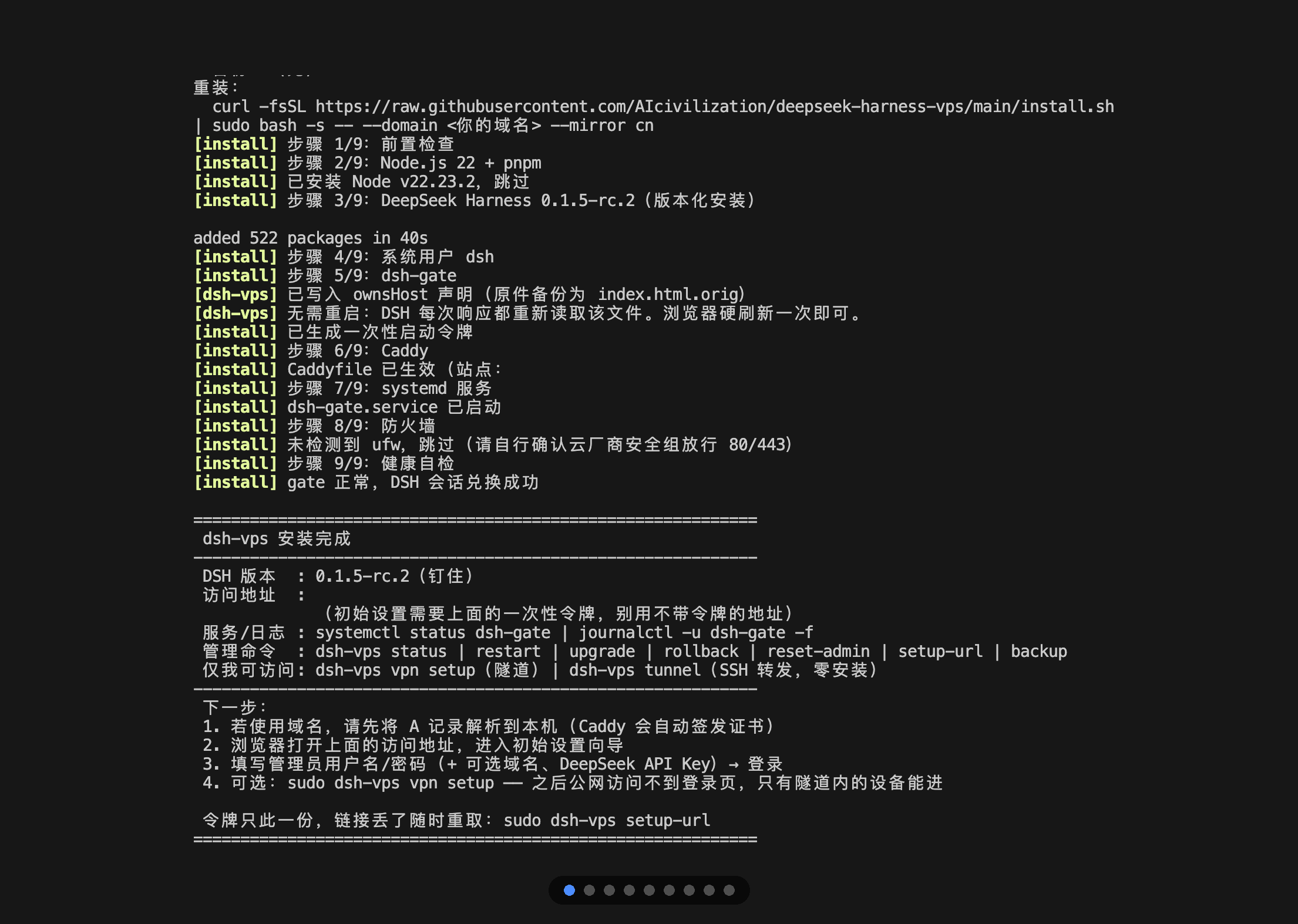
Task: Click '已生成一次性启动令牌' line
Action: (x=333, y=332)
